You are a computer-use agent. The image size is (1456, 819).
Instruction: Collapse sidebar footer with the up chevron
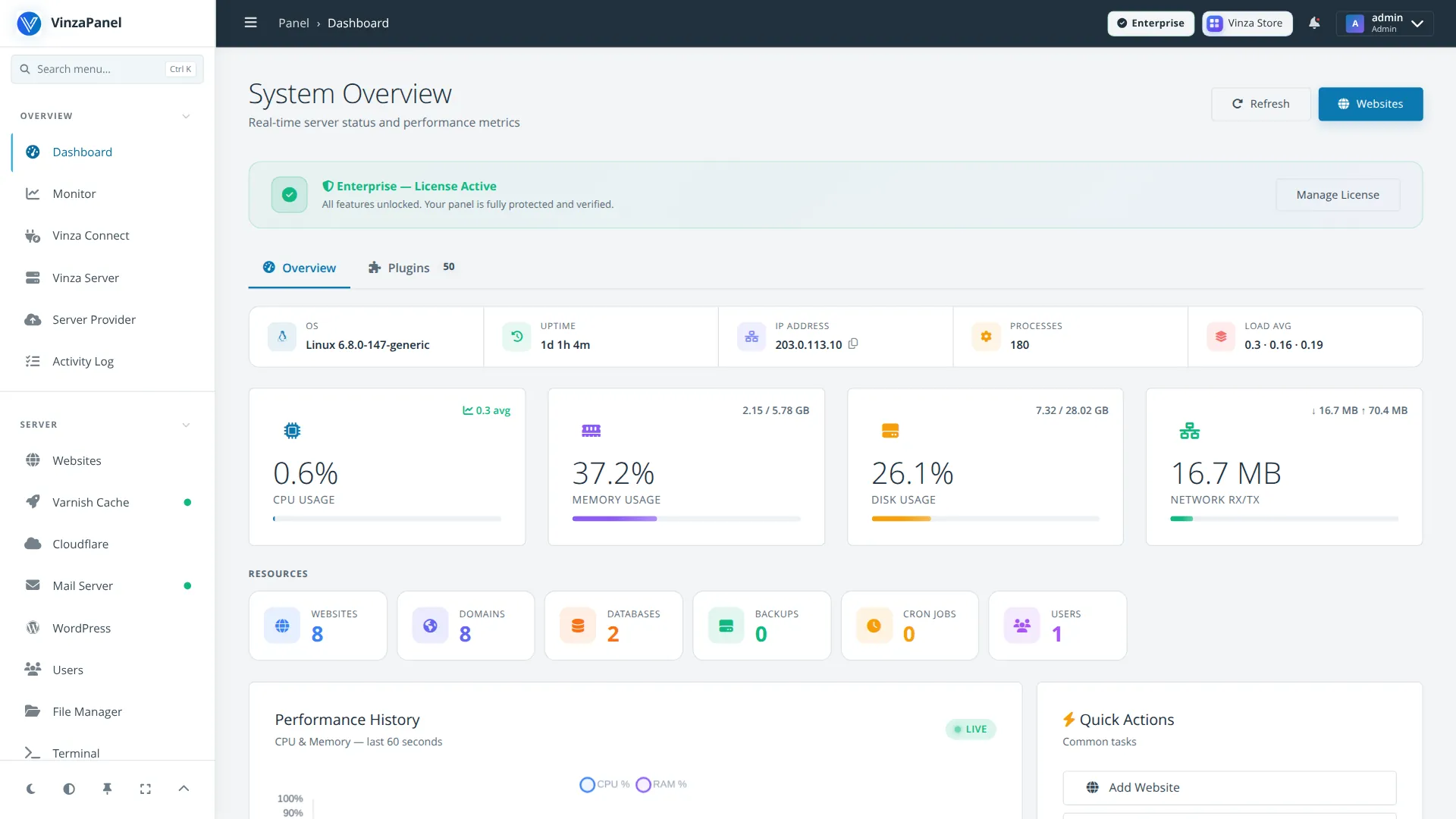coord(184,789)
